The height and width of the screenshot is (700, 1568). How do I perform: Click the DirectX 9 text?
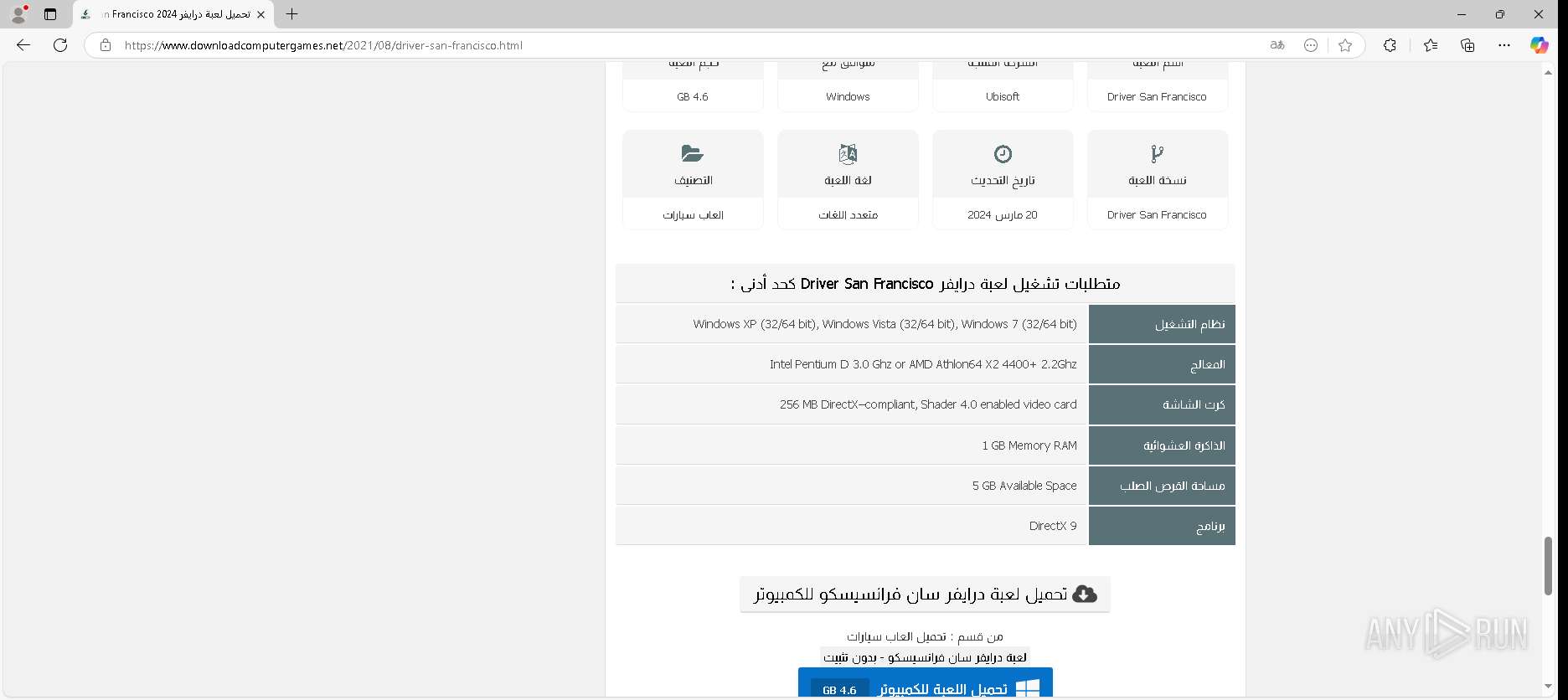[1053, 526]
